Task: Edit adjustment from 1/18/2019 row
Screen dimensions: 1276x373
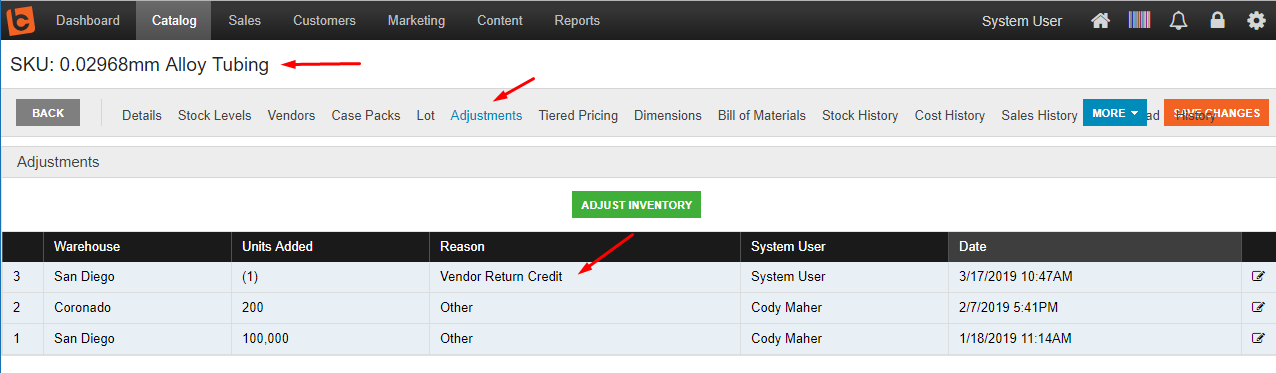Action: (x=1258, y=338)
